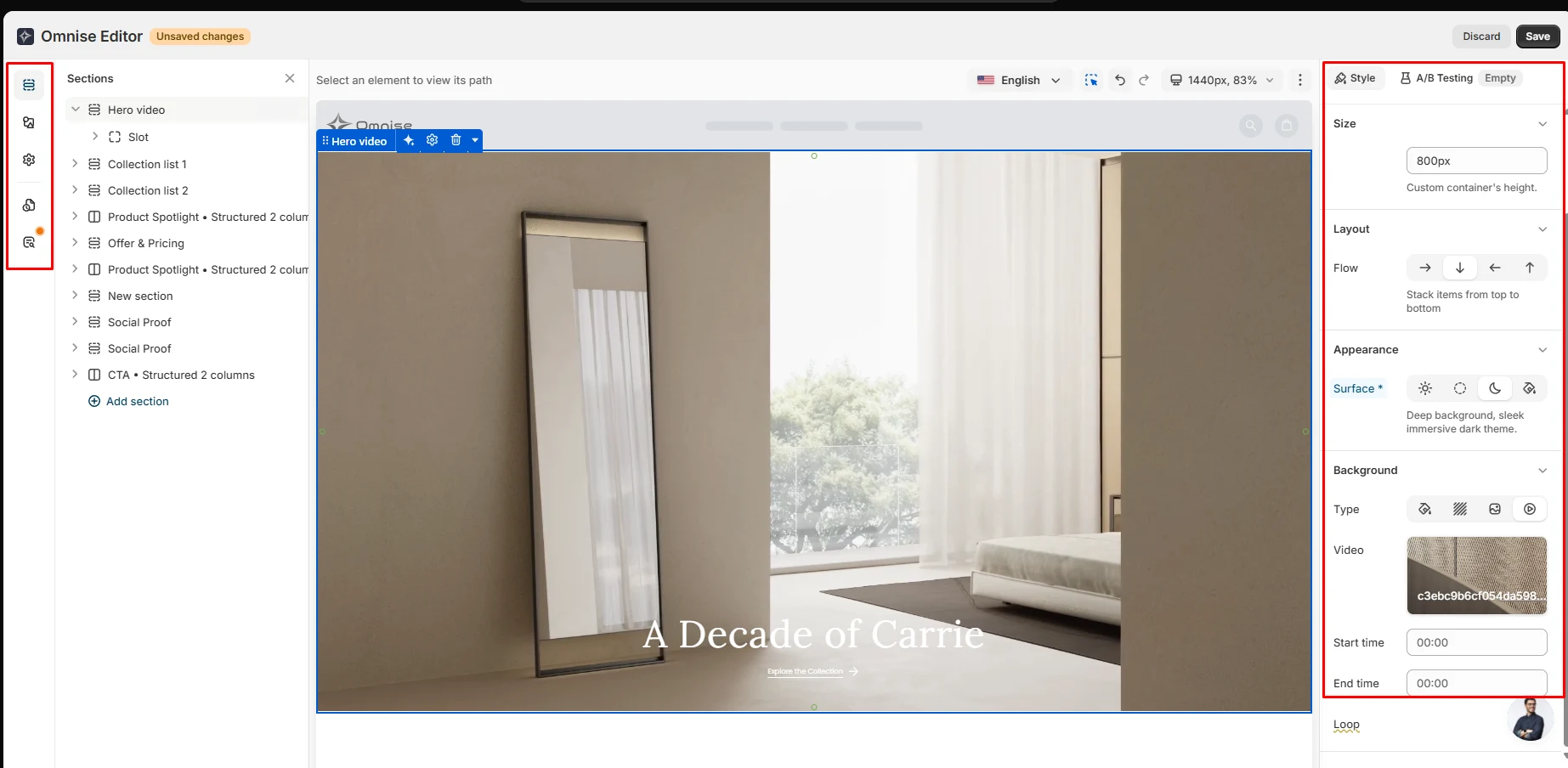Open the background video thumbnail
The height and width of the screenshot is (768, 1568).
click(x=1476, y=575)
